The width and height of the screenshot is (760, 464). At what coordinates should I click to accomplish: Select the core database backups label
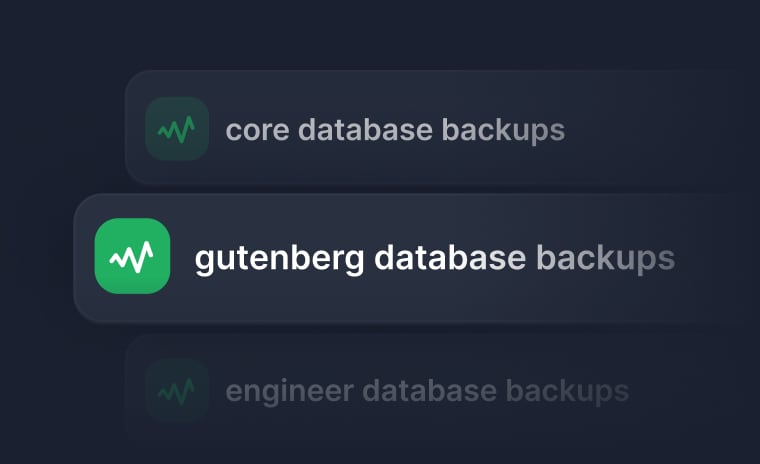point(395,130)
